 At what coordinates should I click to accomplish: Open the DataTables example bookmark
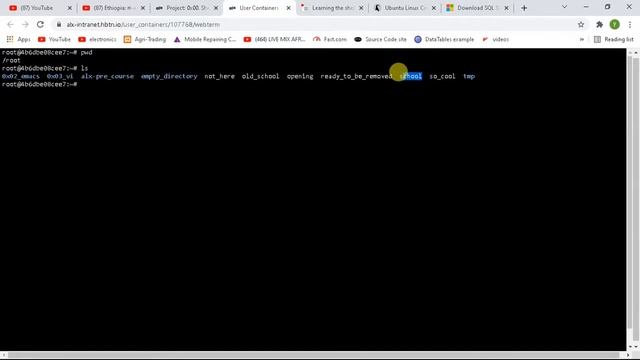click(444, 40)
